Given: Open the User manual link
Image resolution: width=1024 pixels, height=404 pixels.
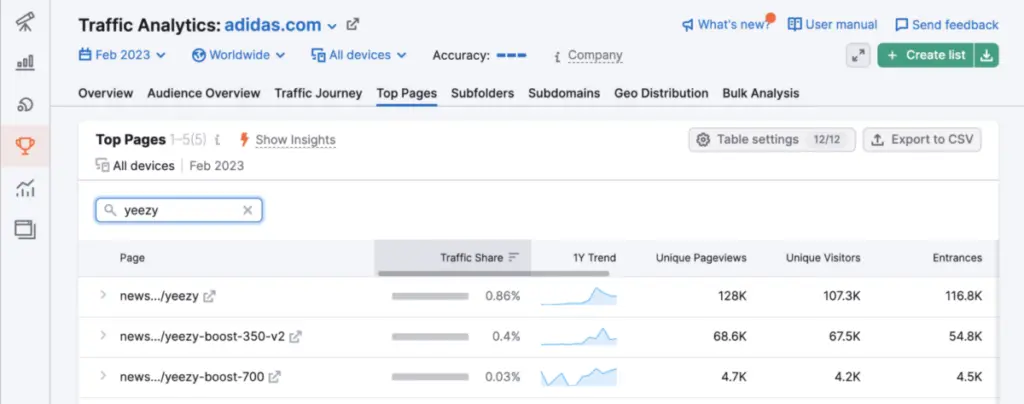Looking at the screenshot, I should tap(832, 25).
